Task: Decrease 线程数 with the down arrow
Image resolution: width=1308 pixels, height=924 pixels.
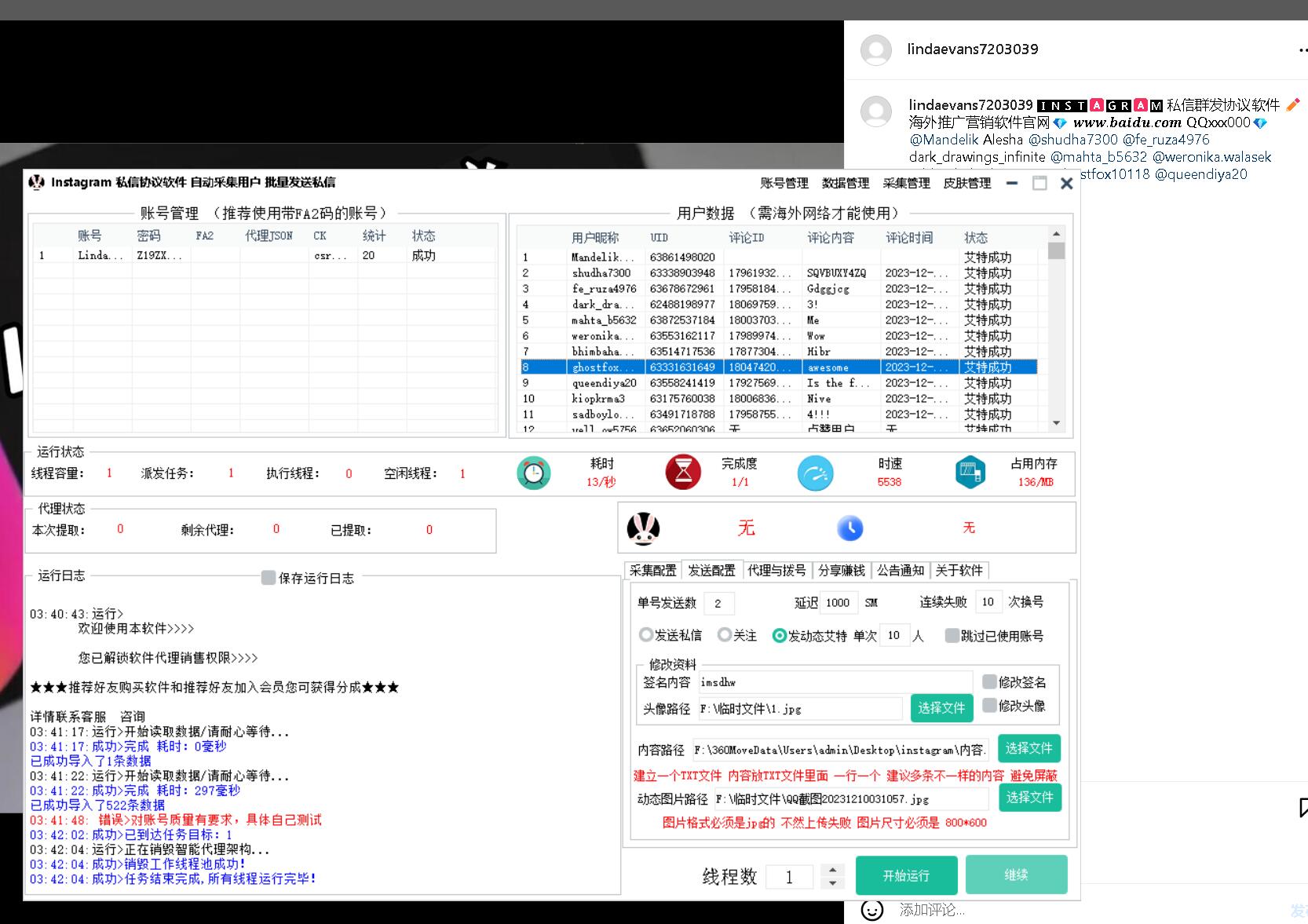Action: (x=832, y=883)
